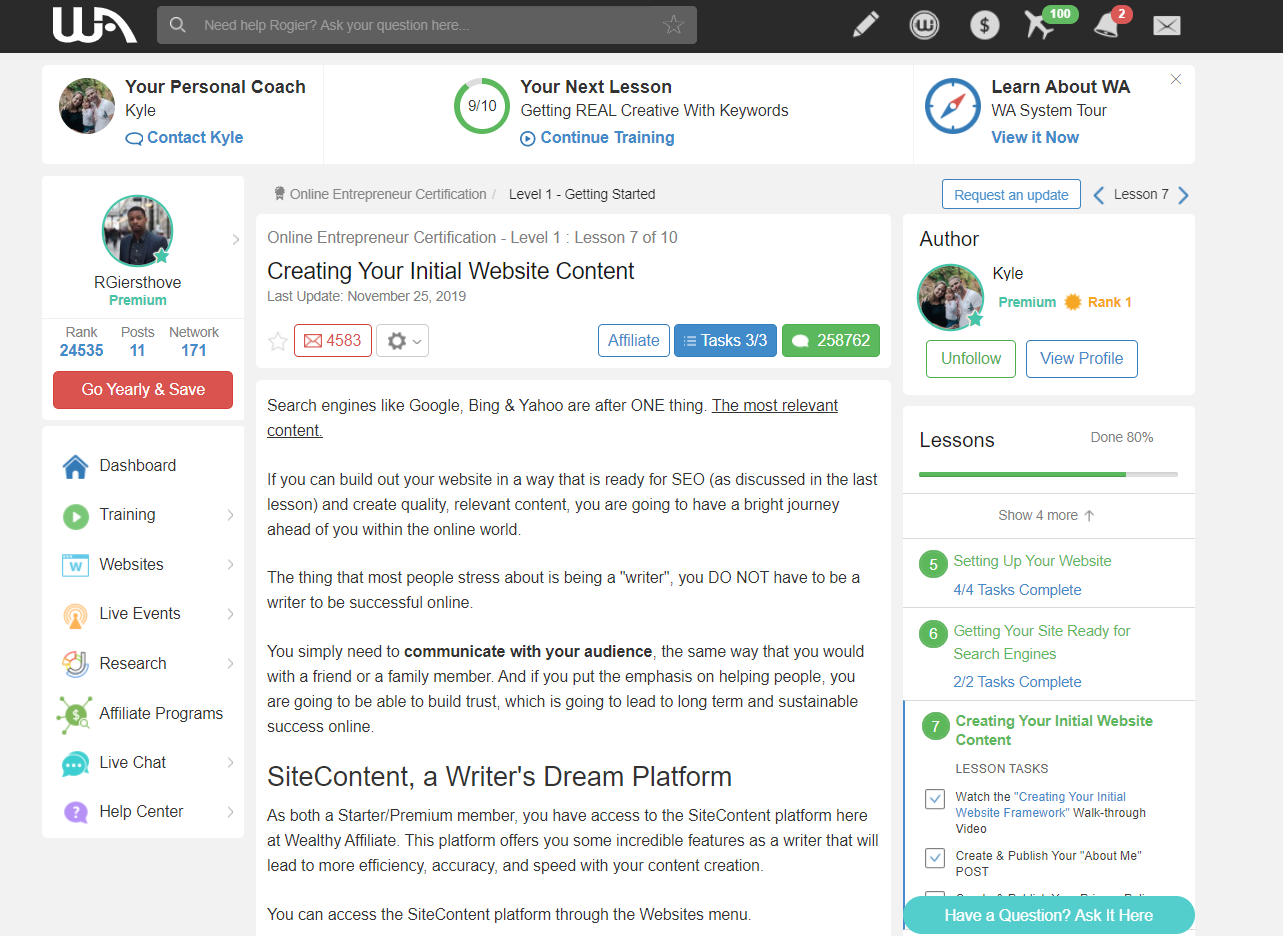
Task: Close the Learn About WA banner
Action: [1176, 79]
